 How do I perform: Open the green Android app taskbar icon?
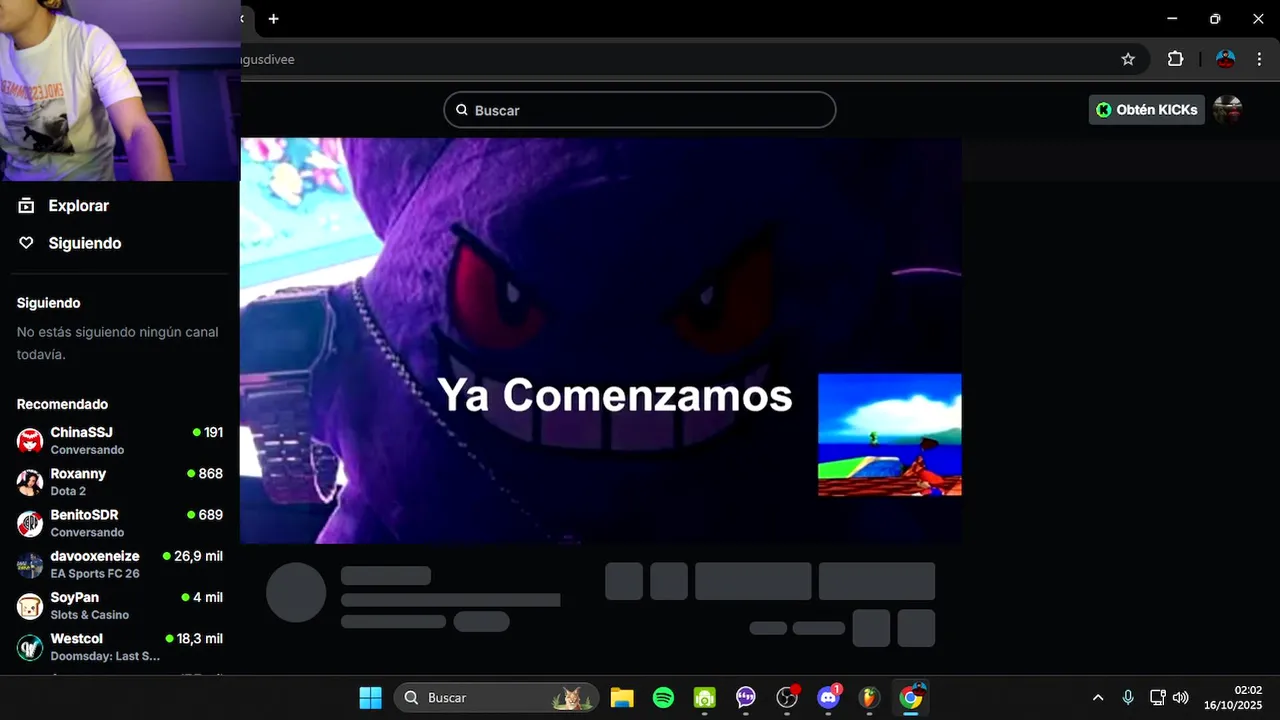tap(705, 697)
